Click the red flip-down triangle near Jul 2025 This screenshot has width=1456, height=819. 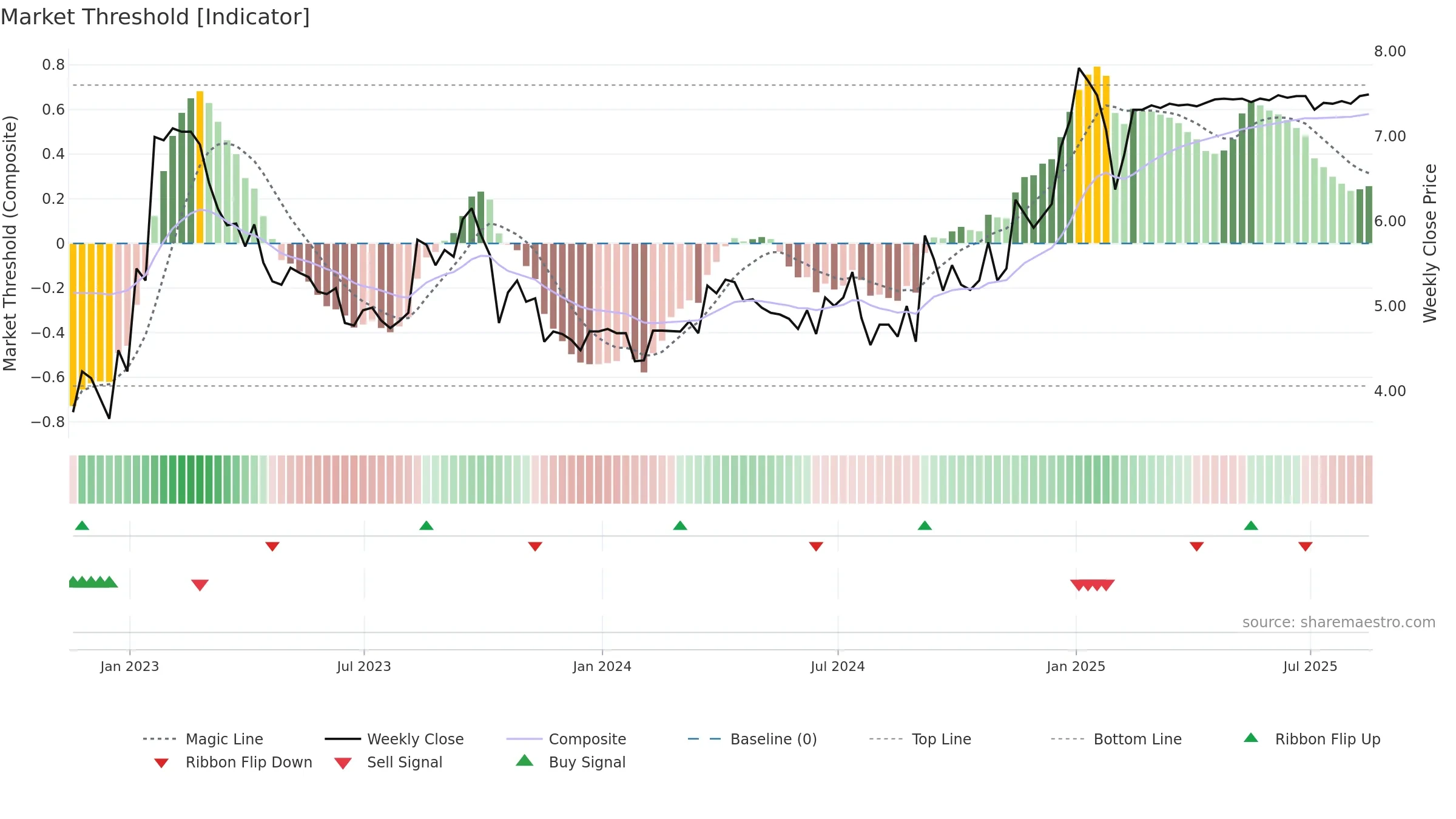click(1306, 547)
